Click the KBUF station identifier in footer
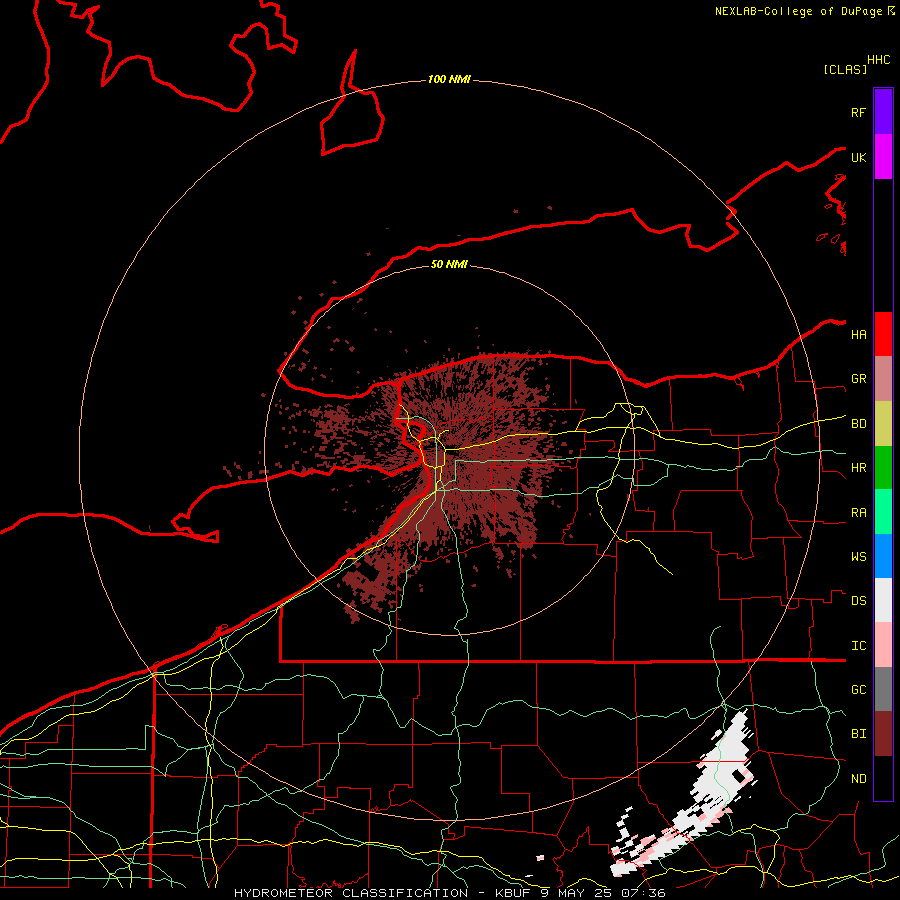Viewport: 900px width, 900px height. point(513,893)
